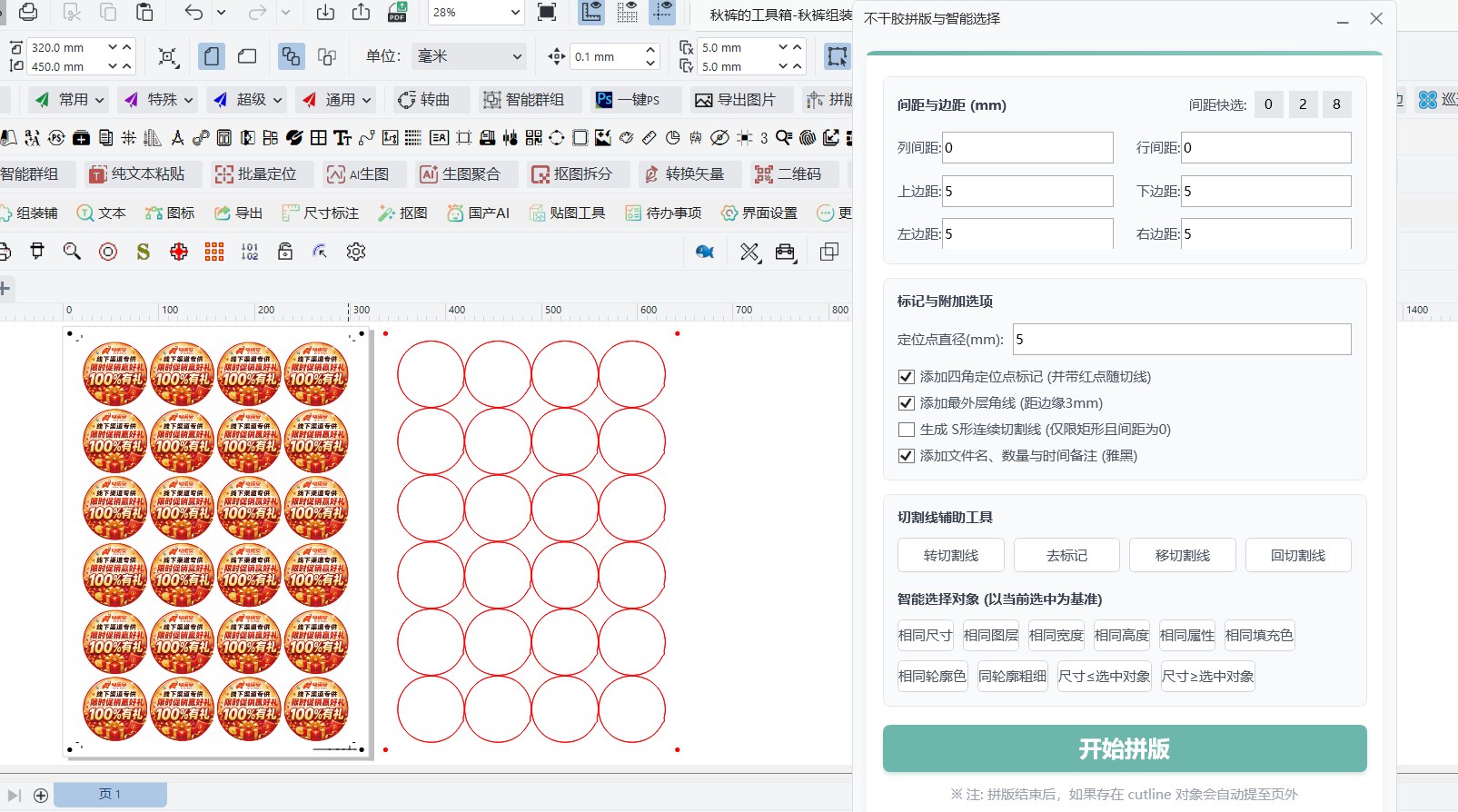Viewport: 1458px width, 812px height.
Task: Toggle 添加文件名、数量与时间备注 checkbox
Action: click(906, 455)
